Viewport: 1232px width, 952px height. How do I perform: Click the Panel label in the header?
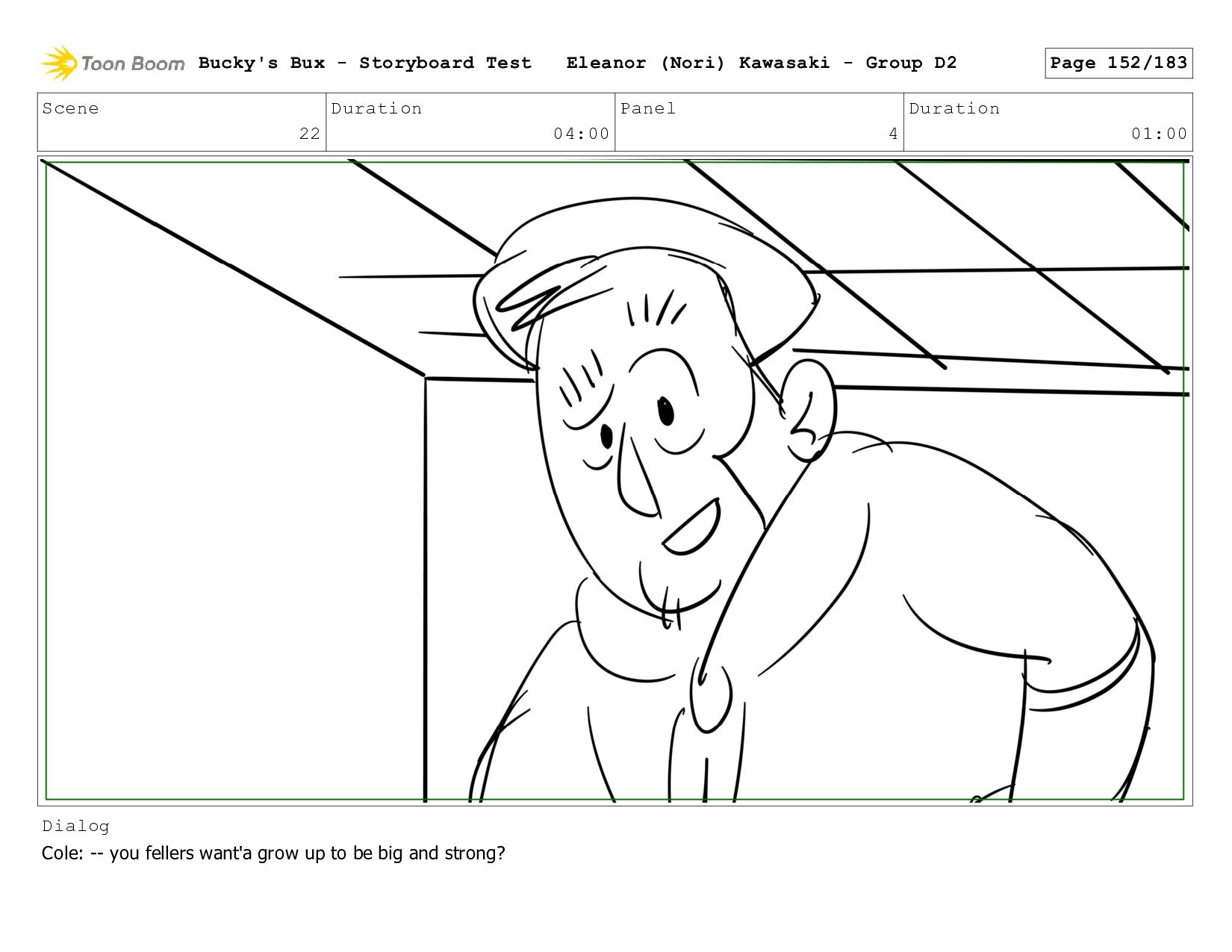(647, 109)
